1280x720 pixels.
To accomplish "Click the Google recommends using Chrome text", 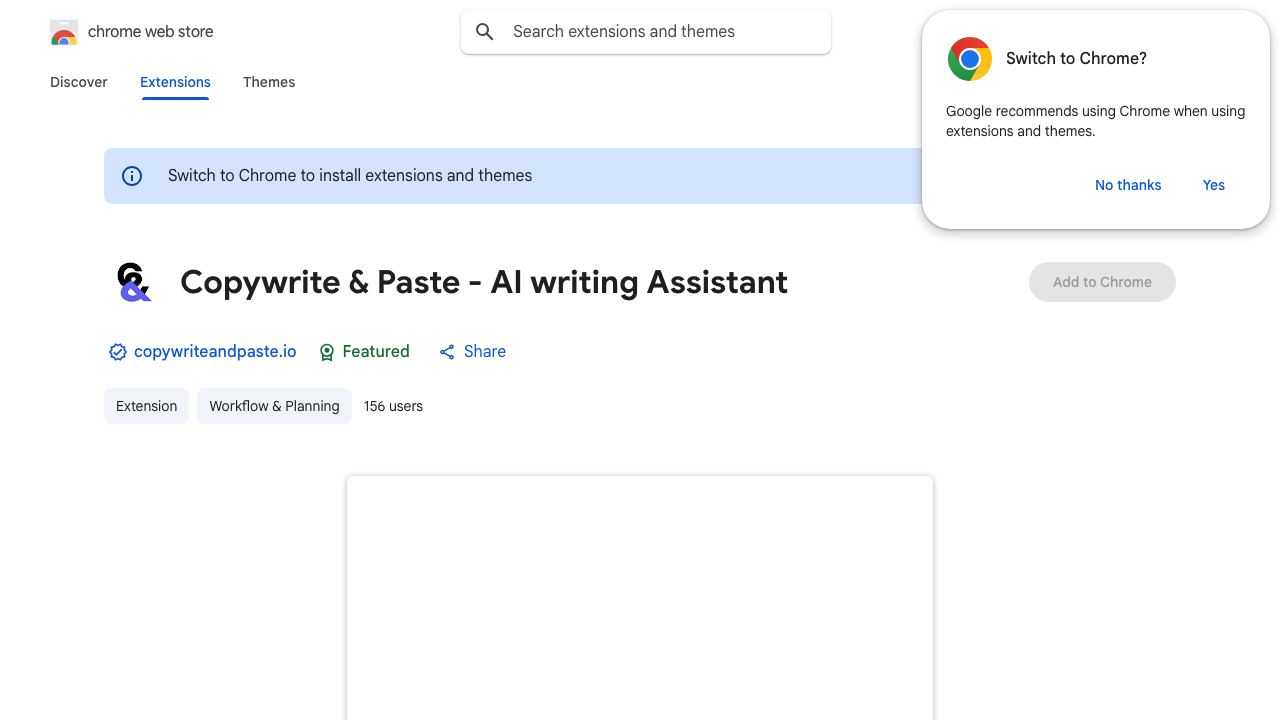I will pos(1096,121).
